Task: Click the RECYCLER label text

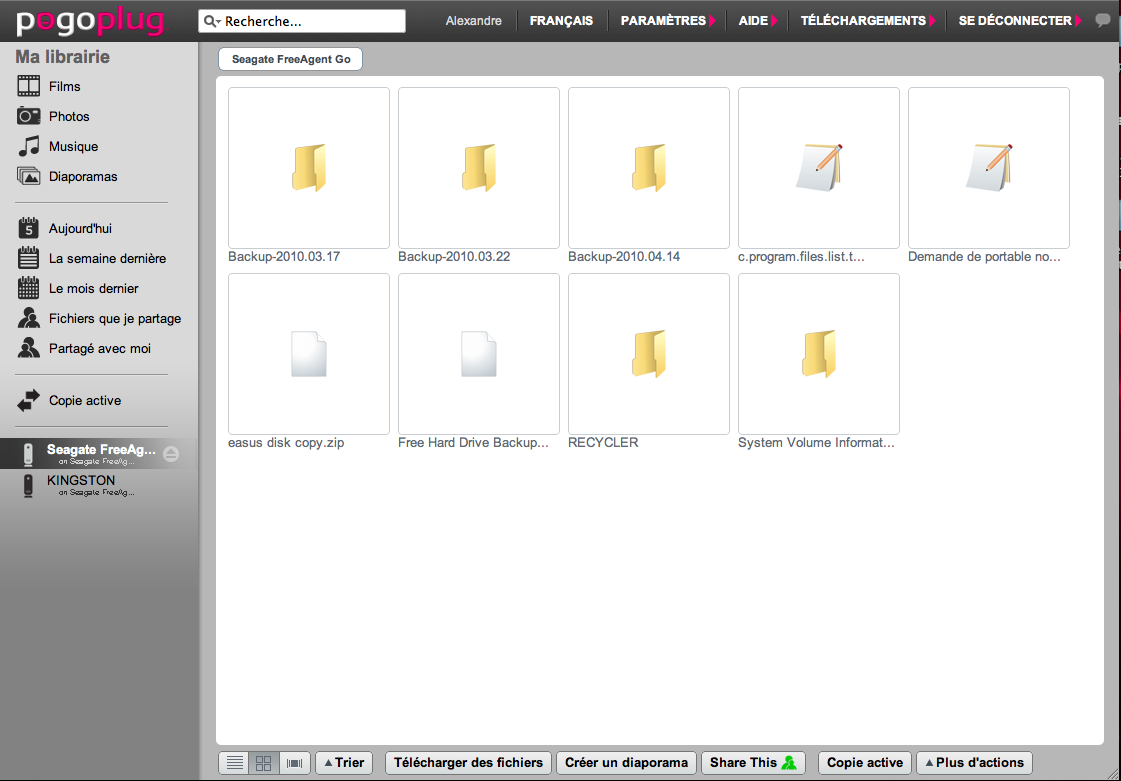Action: pyautogui.click(x=603, y=443)
